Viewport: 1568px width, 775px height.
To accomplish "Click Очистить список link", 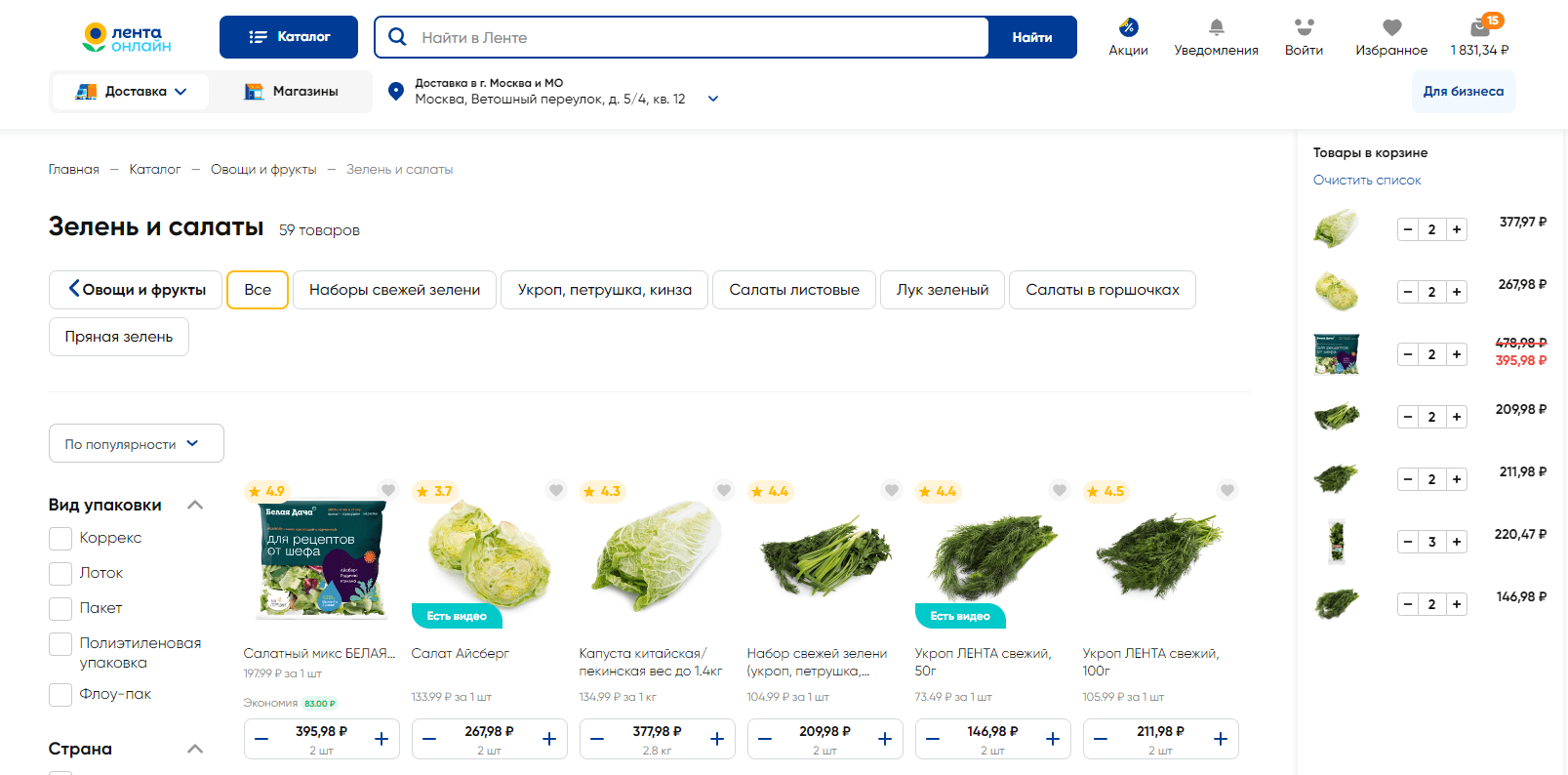I will click(x=1367, y=180).
